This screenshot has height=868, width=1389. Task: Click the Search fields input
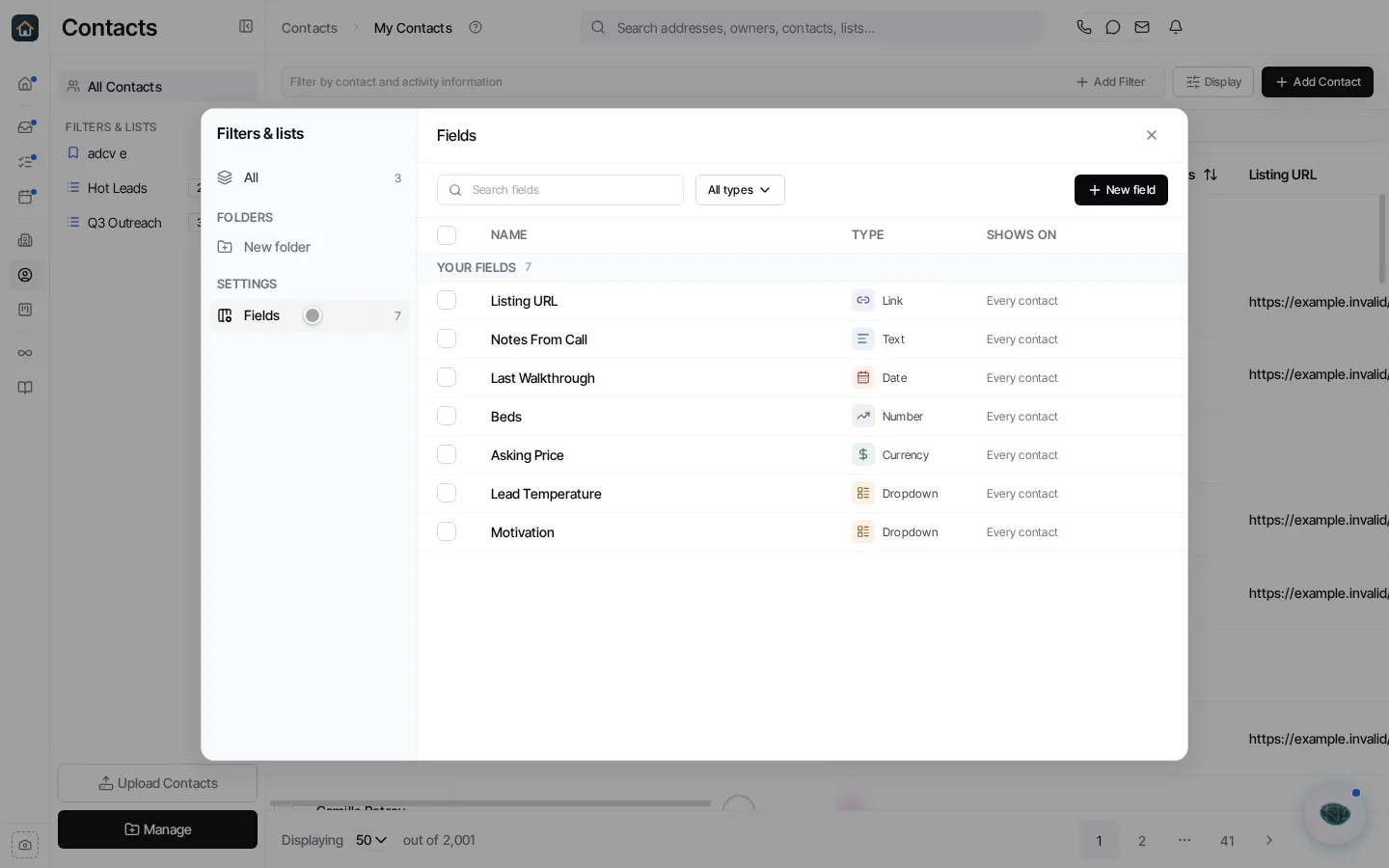[x=560, y=190]
